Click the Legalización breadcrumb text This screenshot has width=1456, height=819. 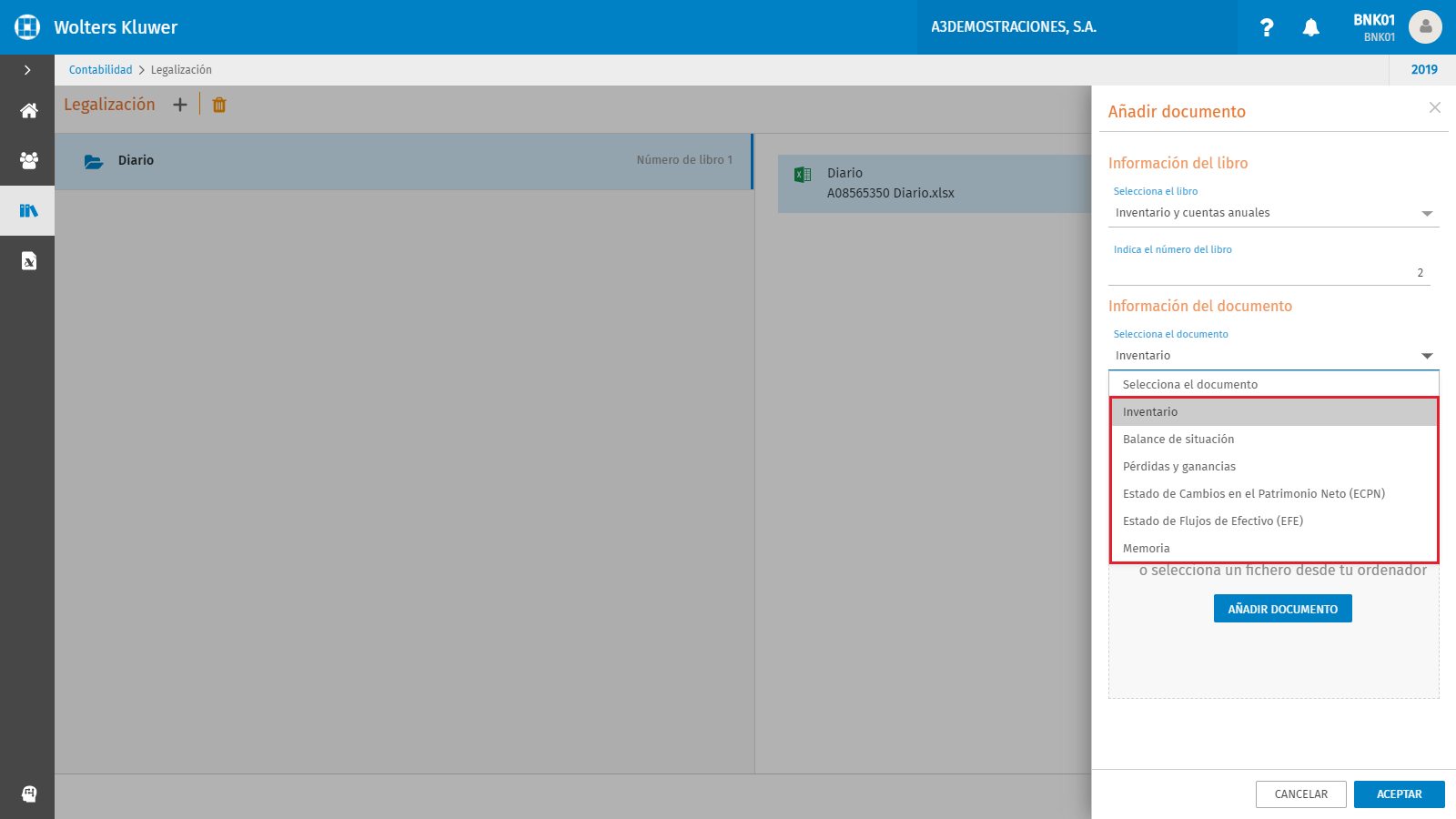181,70
